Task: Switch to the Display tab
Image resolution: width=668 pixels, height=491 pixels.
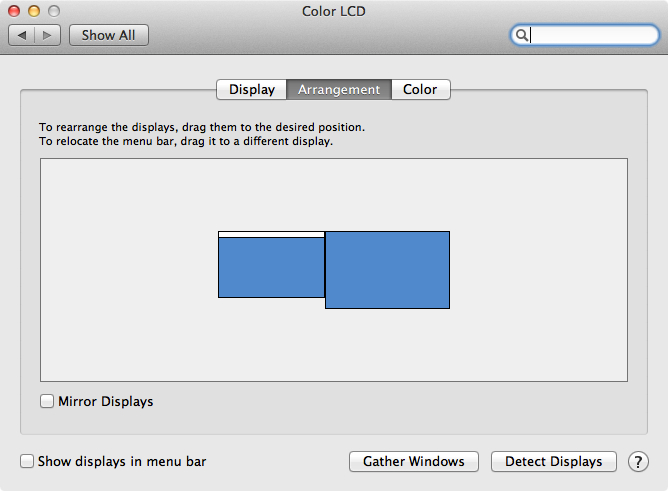Action: (252, 89)
